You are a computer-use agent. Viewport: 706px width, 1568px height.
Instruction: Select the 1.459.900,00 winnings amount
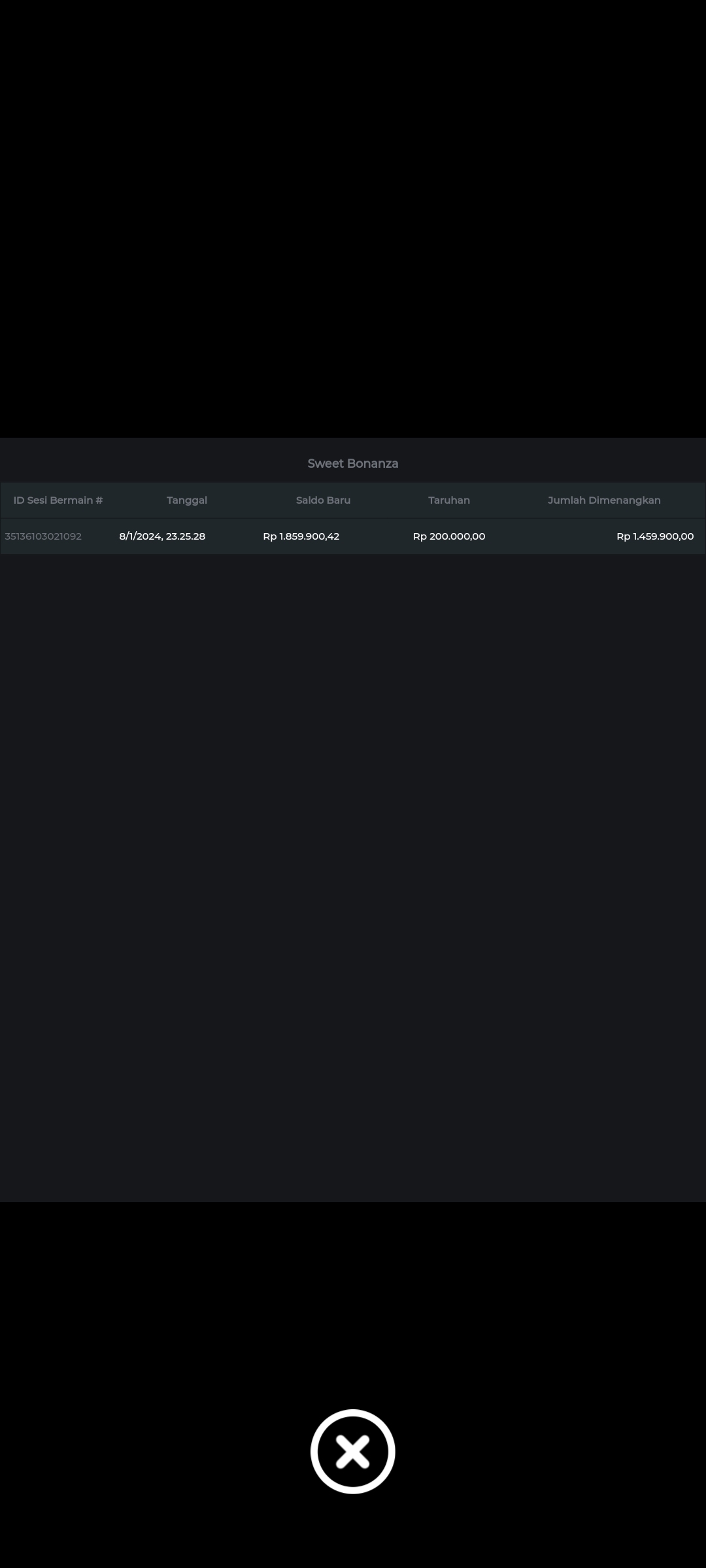663,536
